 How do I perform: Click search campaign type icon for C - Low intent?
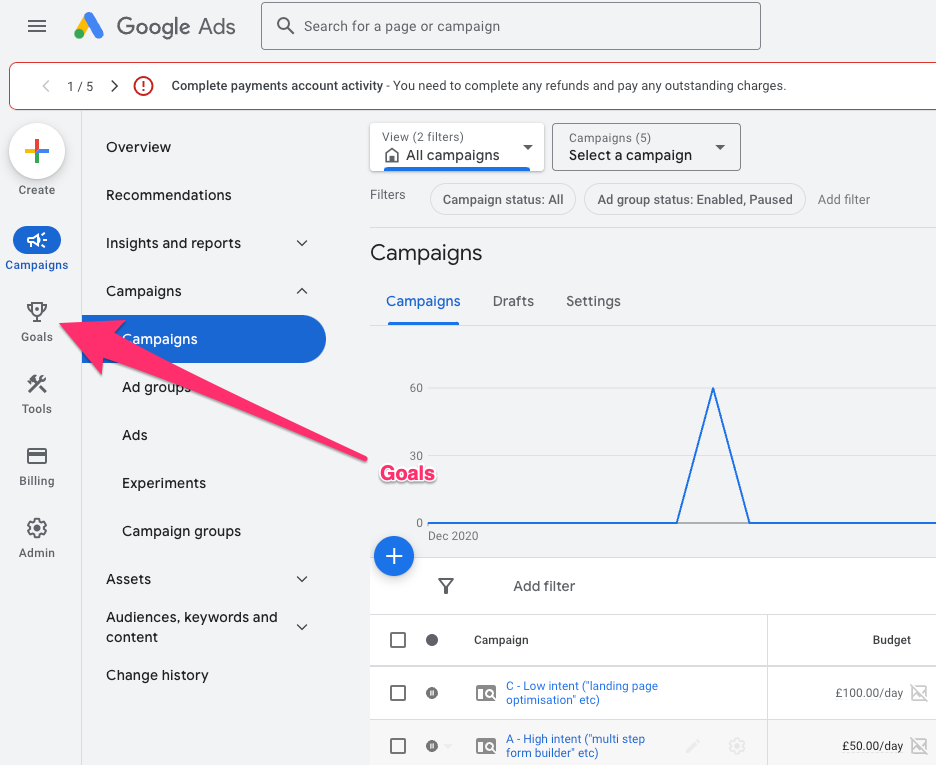pyautogui.click(x=486, y=693)
